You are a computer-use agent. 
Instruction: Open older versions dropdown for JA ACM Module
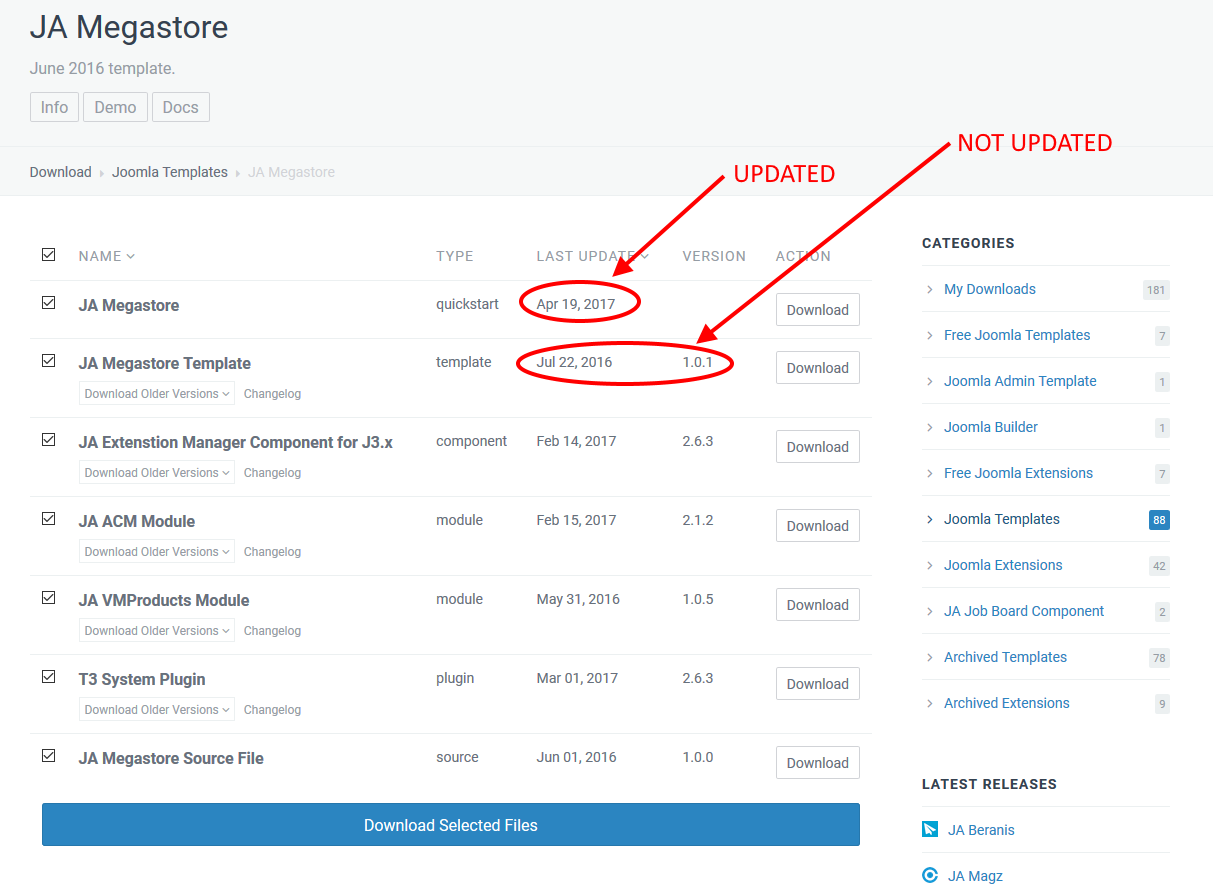pos(157,552)
